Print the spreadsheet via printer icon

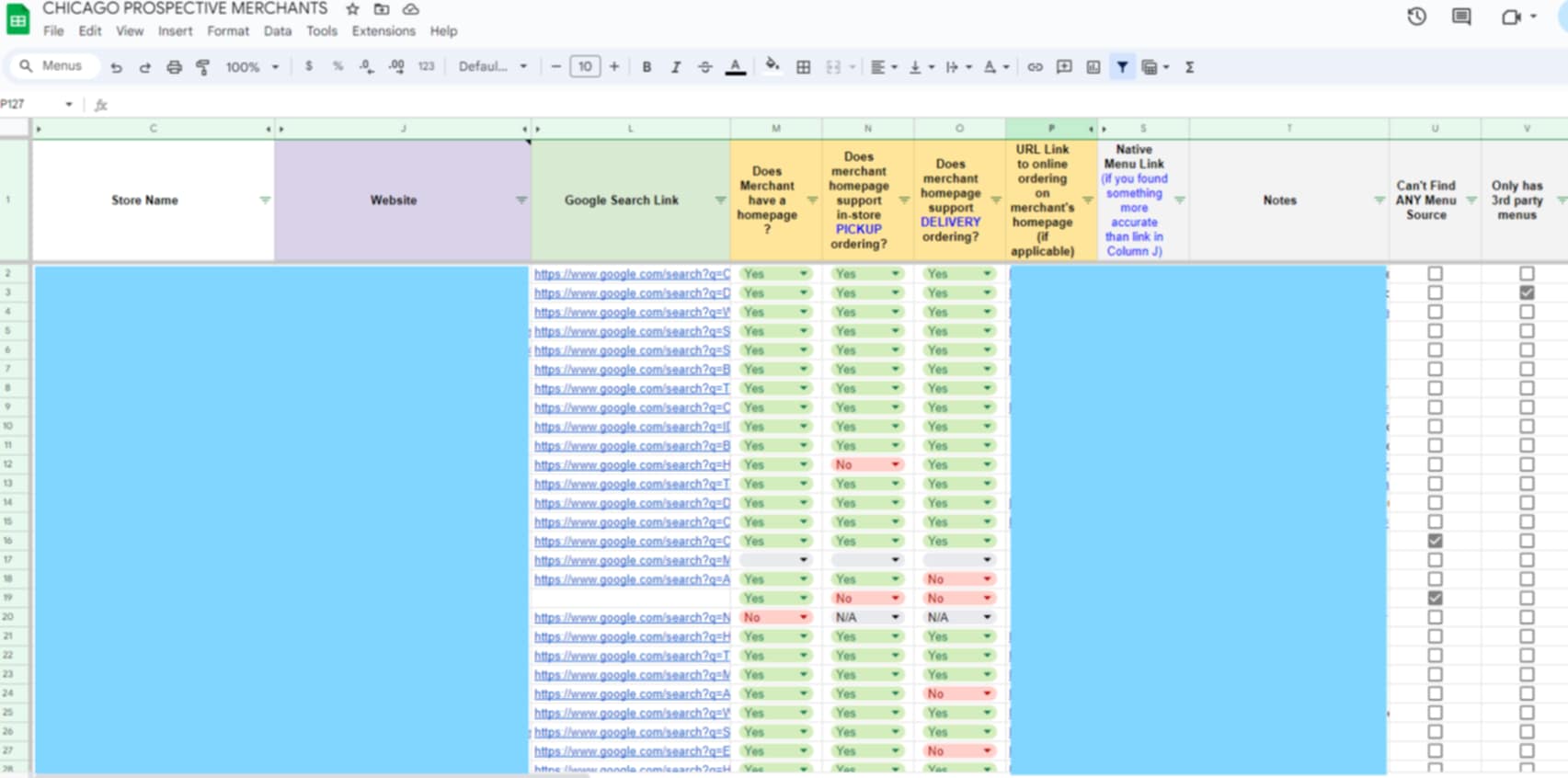pos(174,67)
